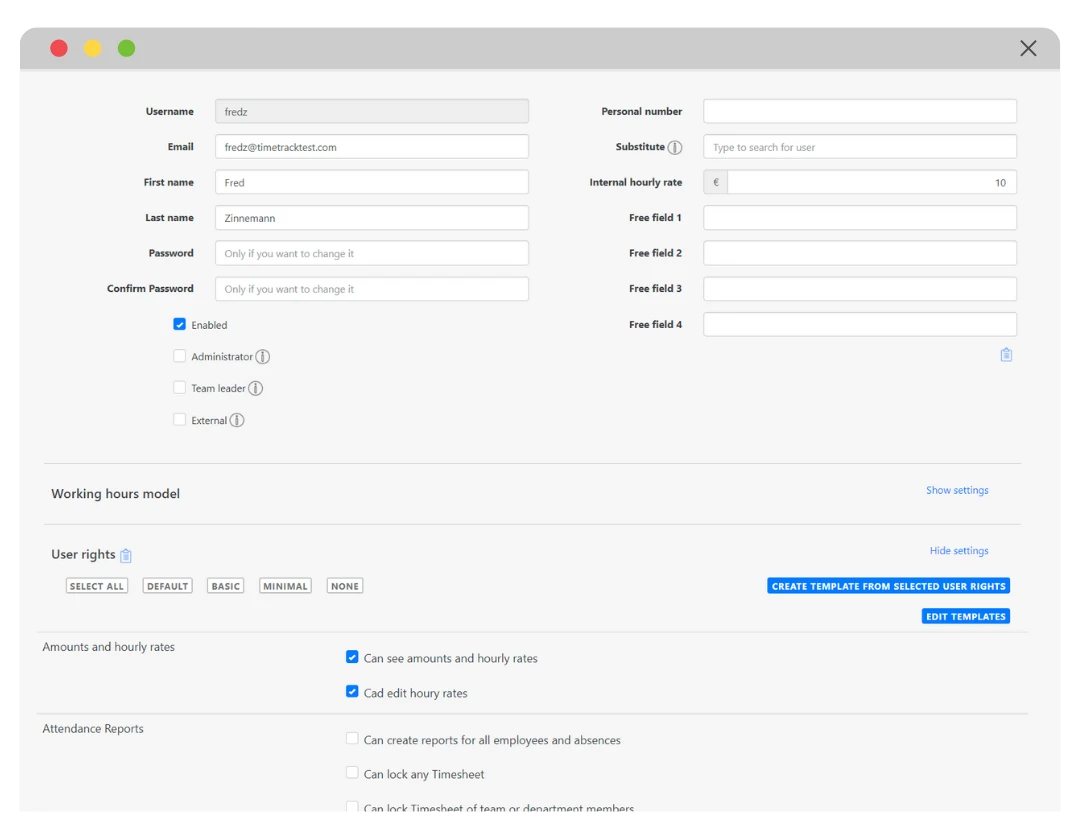Show settings for Working hours model

point(957,490)
